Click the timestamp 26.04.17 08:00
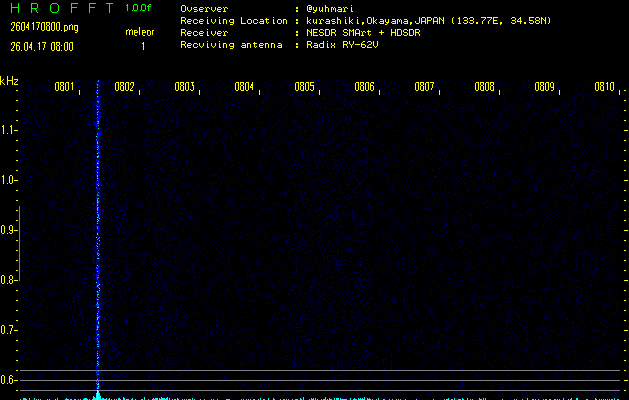Screen dimensions: 629x400 pos(42,47)
